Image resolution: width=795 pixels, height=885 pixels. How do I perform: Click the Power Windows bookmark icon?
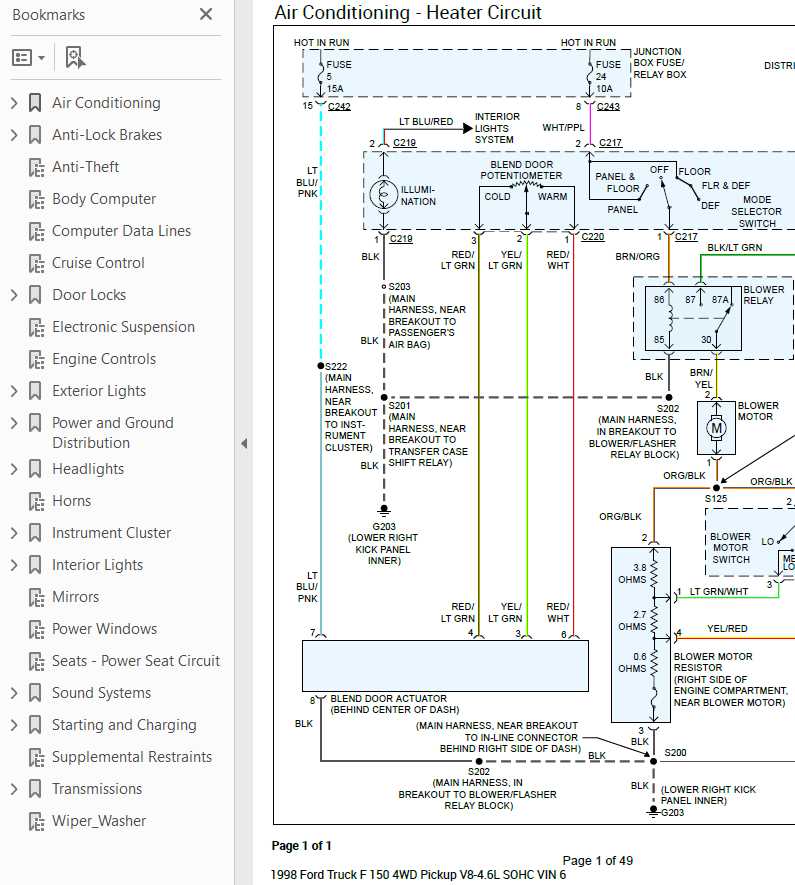[x=36, y=629]
